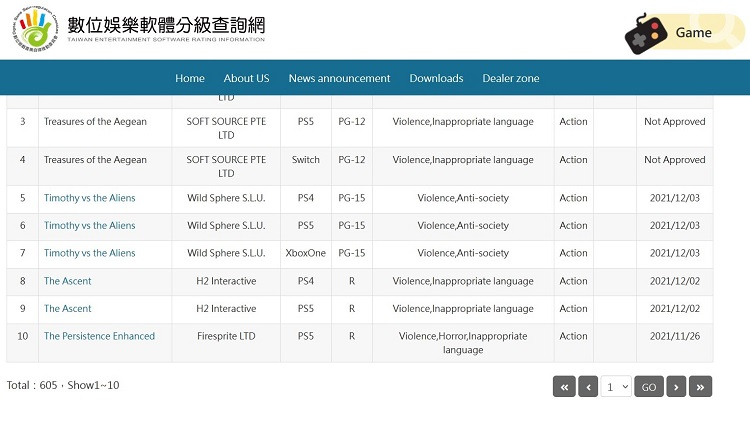This screenshot has height=422, width=750.
Task: Click Not Approved status in row 4
Action: 674,160
